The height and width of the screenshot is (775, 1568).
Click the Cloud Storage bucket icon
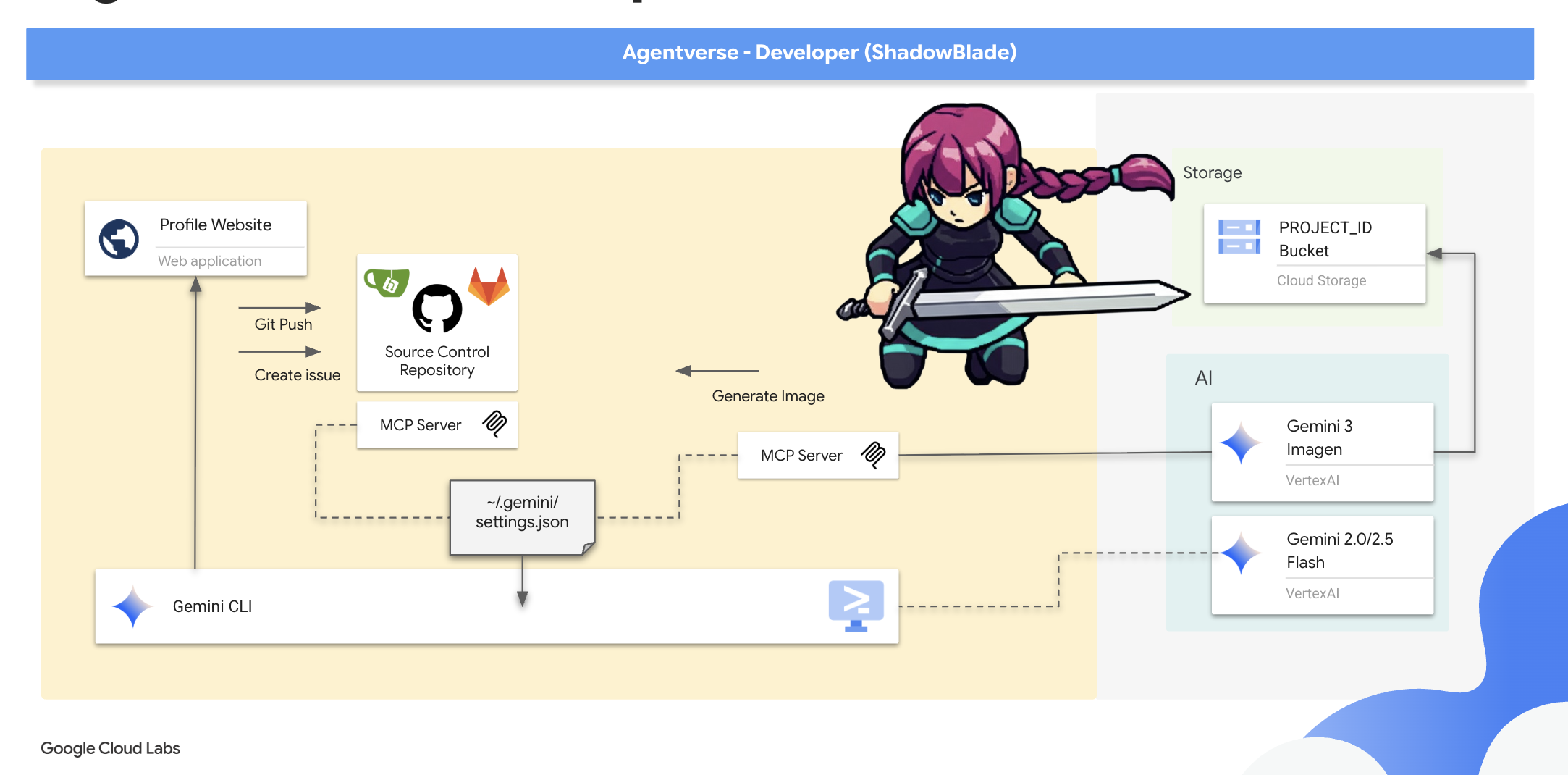[x=1239, y=237]
